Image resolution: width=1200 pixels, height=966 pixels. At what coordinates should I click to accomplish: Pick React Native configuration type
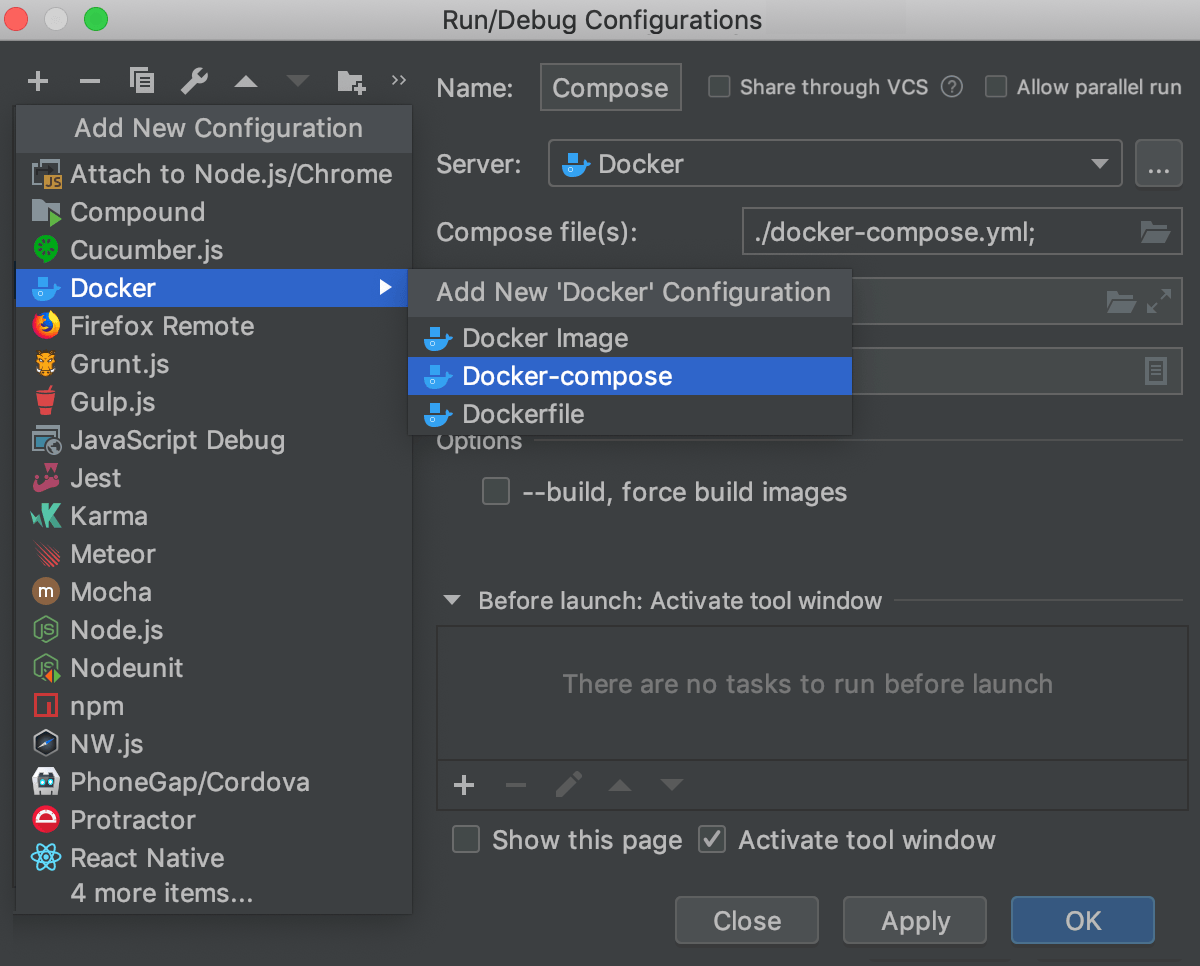213,858
